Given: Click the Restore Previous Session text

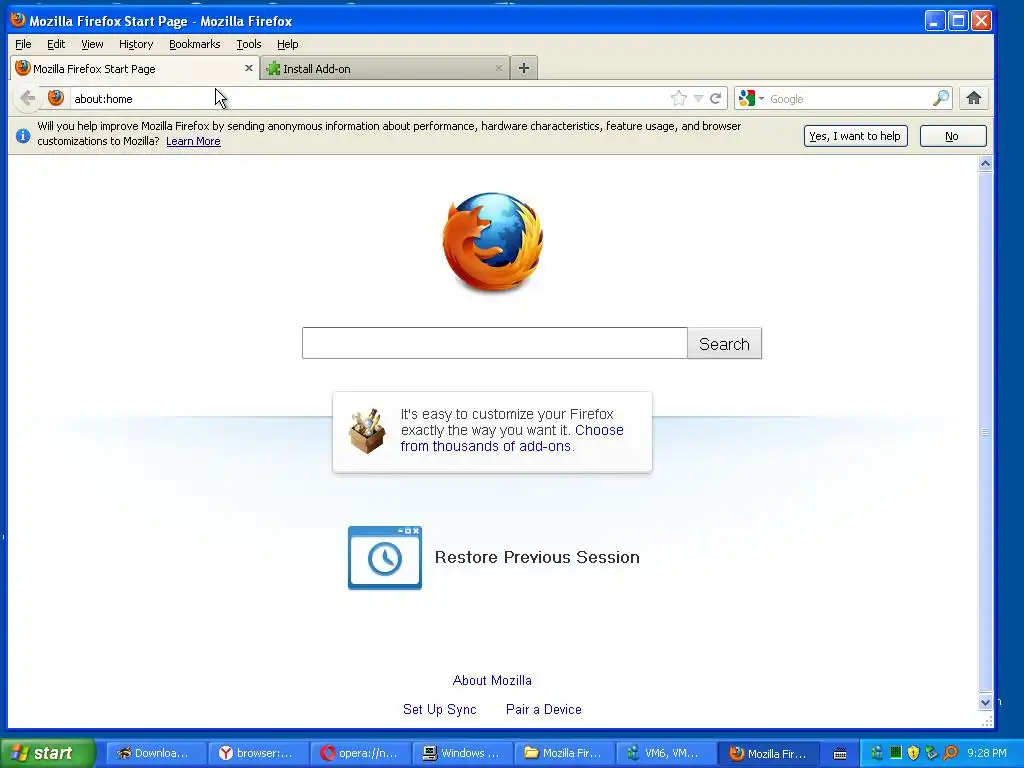Looking at the screenshot, I should click(x=537, y=557).
